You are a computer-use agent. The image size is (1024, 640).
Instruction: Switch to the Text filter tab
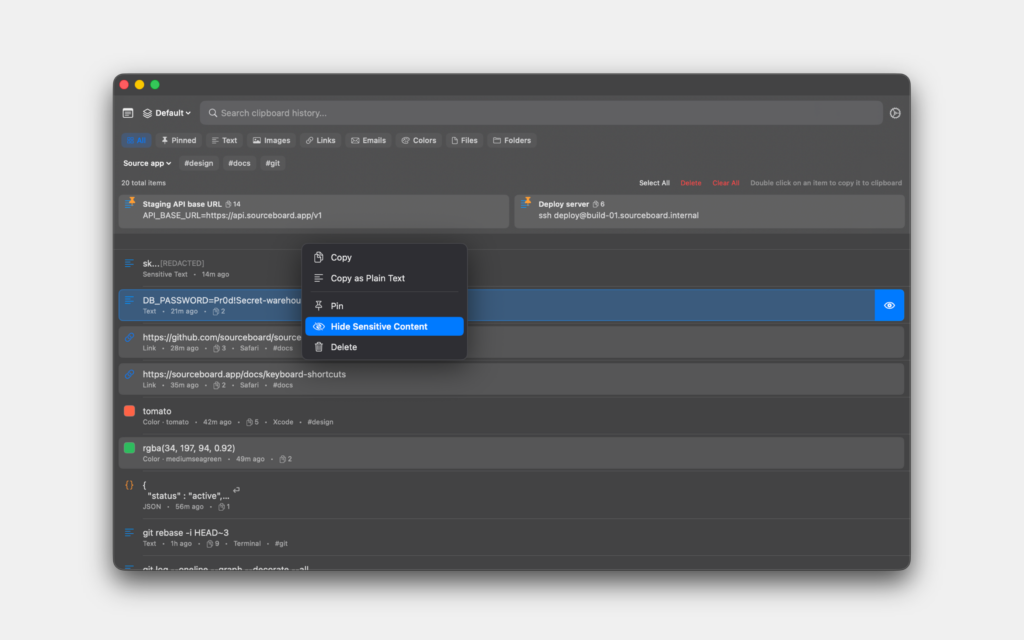pos(224,140)
